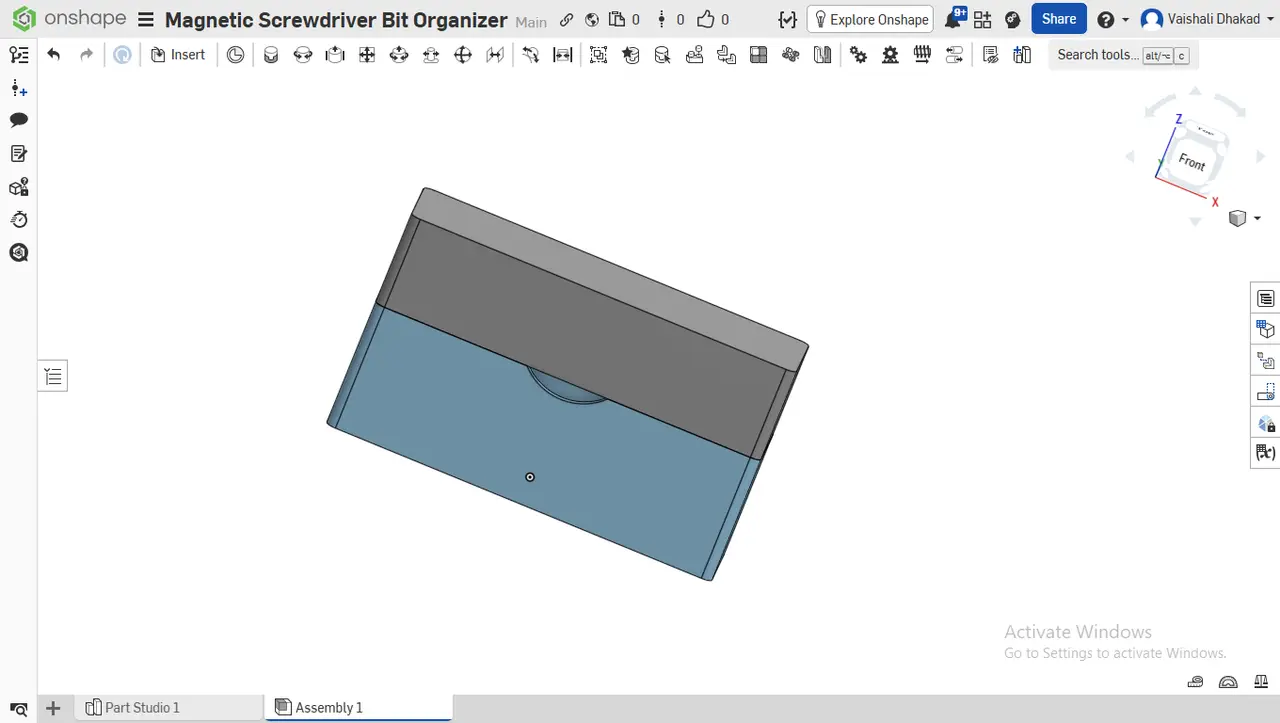1280x723 pixels.
Task: Open the notes pencil-on-page sidebar icon
Action: [x=18, y=153]
